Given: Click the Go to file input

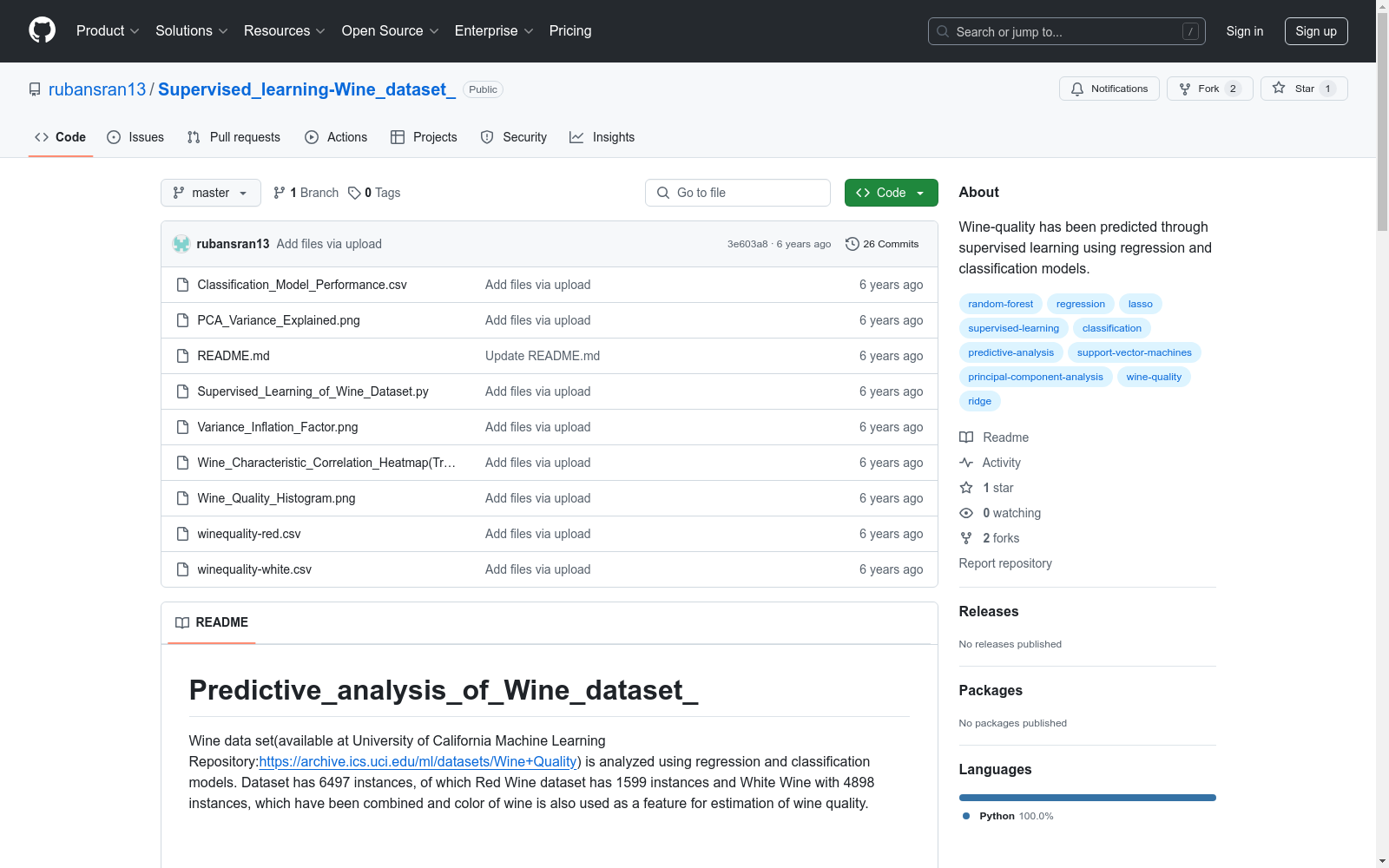Looking at the screenshot, I should pyautogui.click(x=738, y=193).
